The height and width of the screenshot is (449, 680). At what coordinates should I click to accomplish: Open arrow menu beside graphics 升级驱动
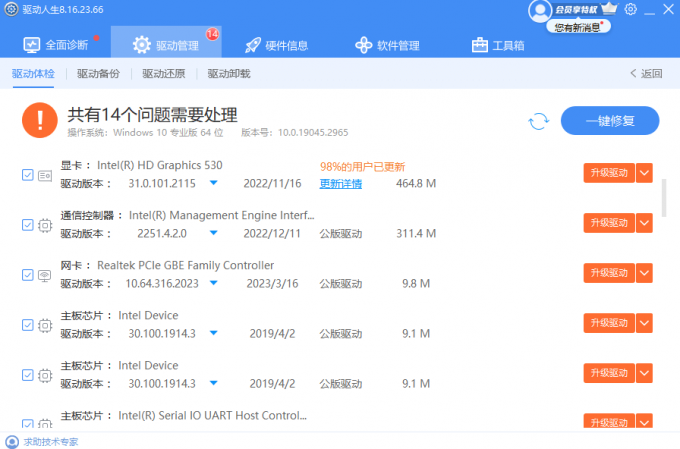pos(644,173)
